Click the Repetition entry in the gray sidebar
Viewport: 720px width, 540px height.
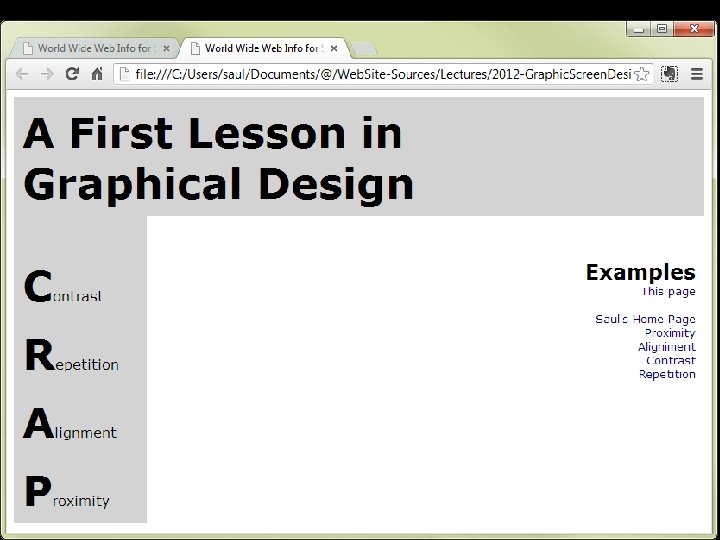[x=72, y=356]
